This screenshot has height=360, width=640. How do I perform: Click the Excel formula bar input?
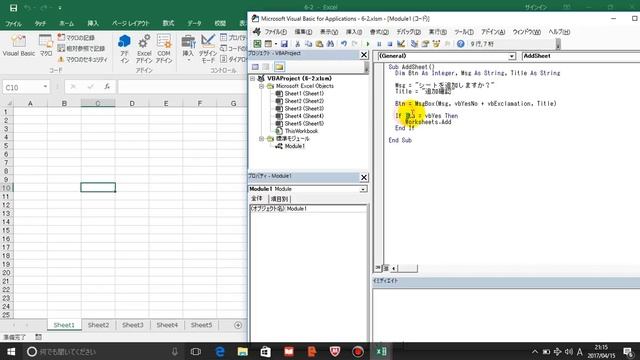(x=182, y=87)
